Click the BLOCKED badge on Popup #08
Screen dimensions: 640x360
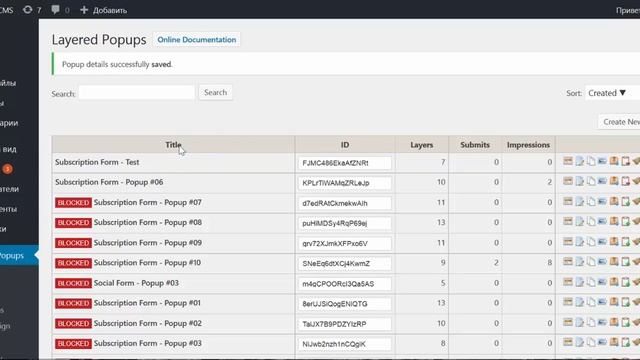tap(73, 222)
